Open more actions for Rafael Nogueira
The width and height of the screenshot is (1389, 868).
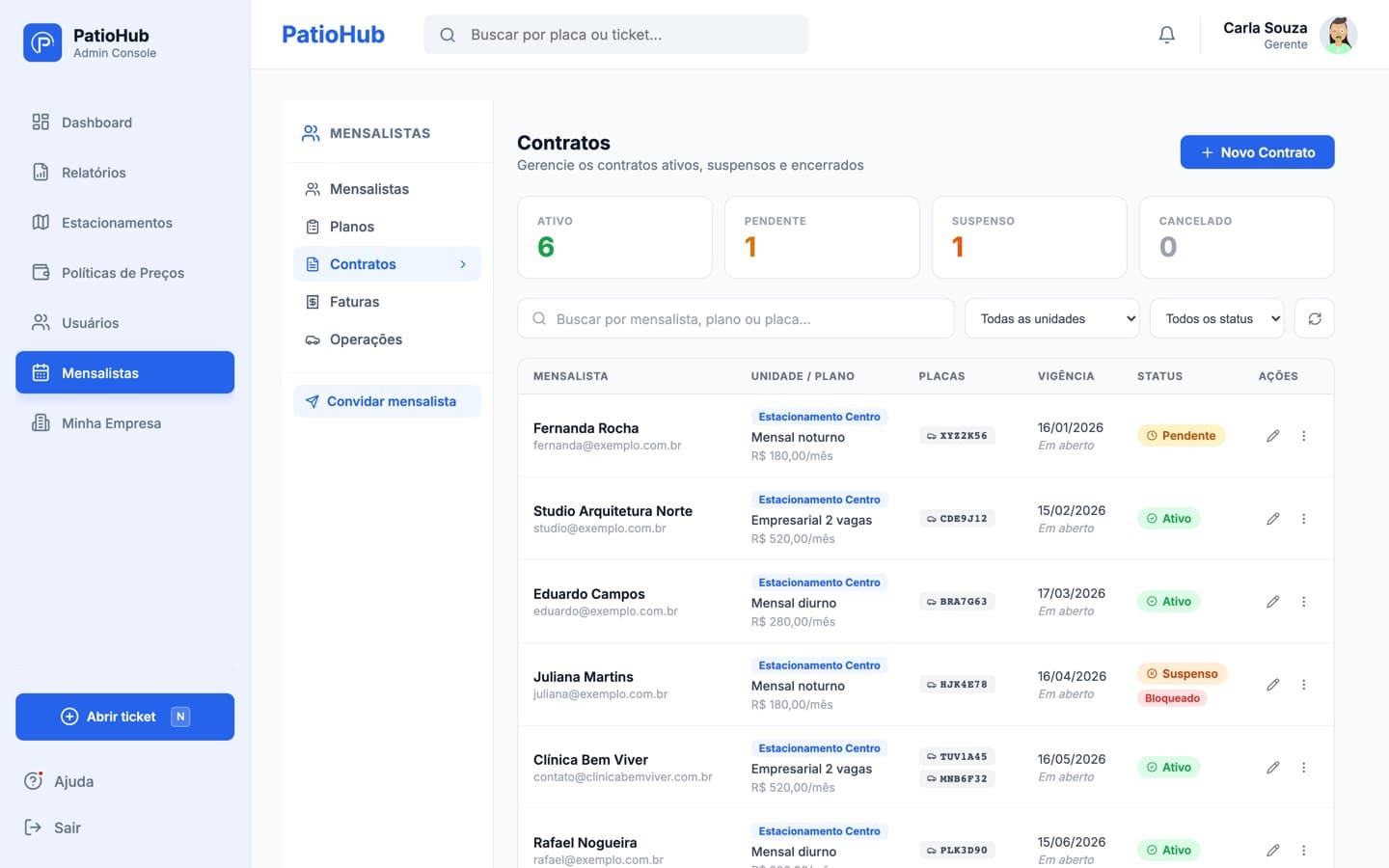click(1303, 851)
